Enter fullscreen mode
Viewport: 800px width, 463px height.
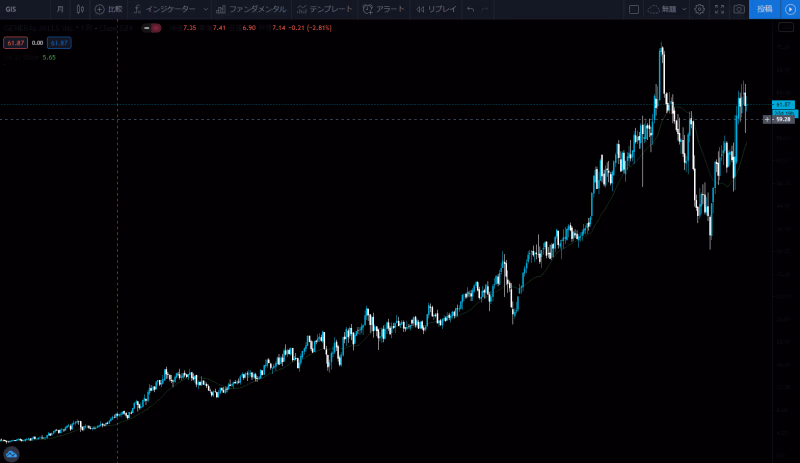coord(719,9)
